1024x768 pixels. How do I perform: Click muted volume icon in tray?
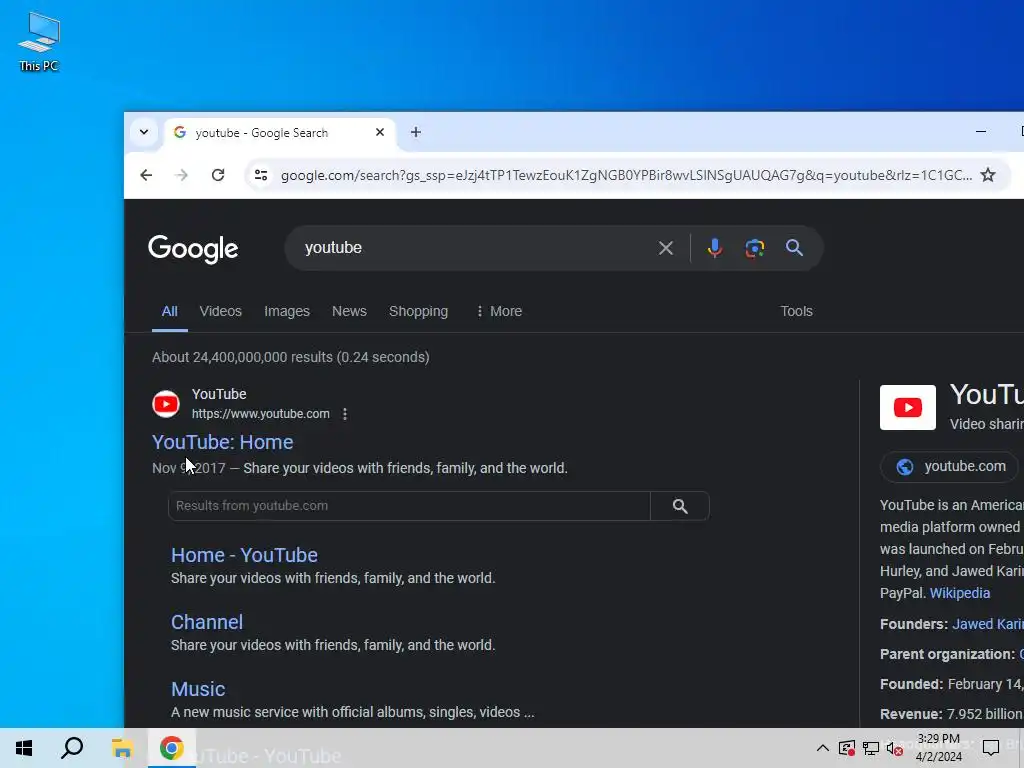[895, 748]
